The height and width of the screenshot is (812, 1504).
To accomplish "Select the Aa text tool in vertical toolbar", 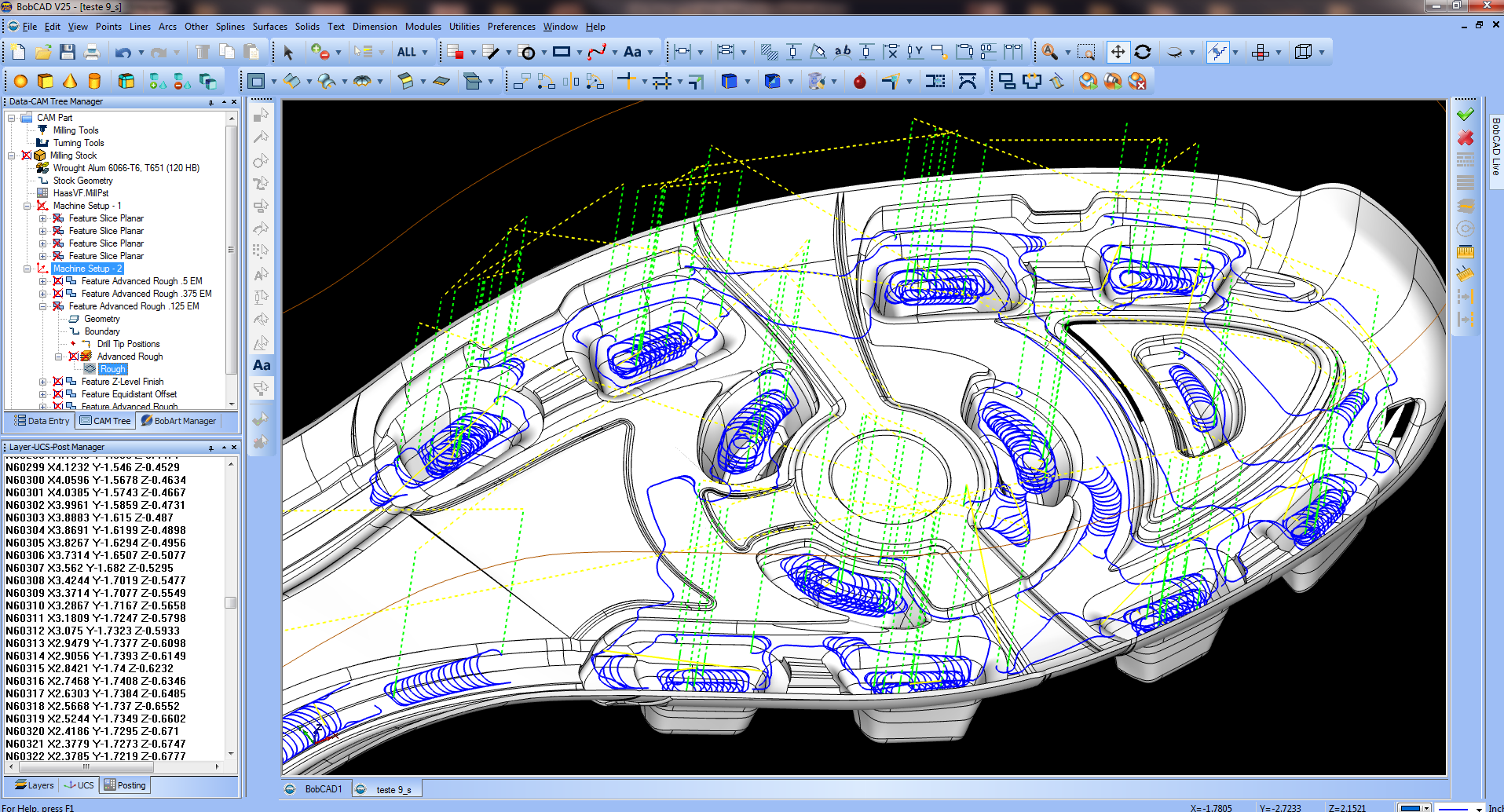I will (x=262, y=365).
